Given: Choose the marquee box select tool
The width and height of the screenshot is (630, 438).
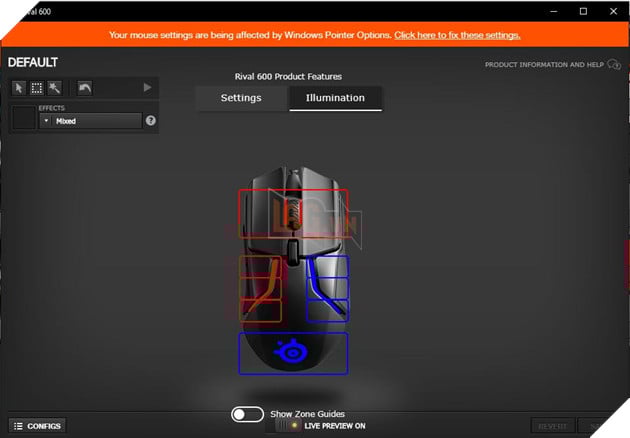Looking at the screenshot, I should [x=36, y=88].
